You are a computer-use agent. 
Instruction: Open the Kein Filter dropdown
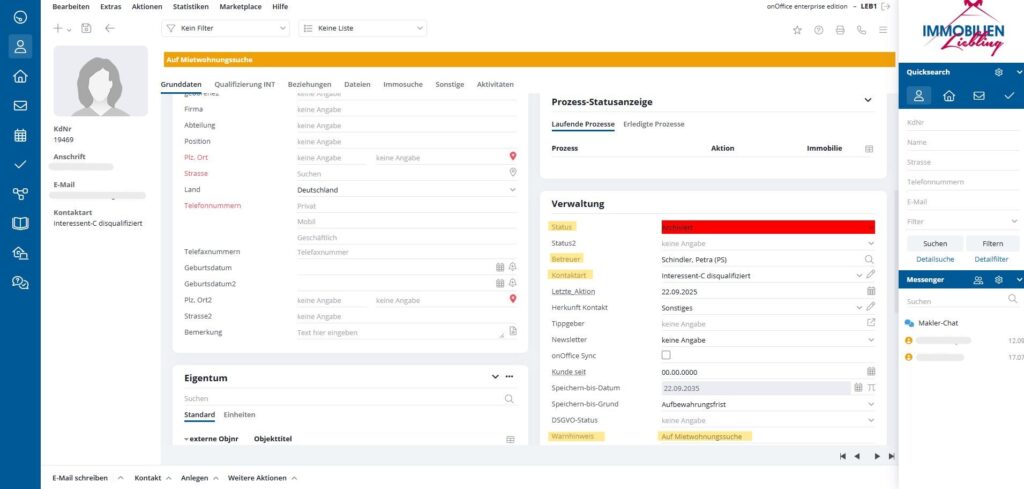pos(226,29)
